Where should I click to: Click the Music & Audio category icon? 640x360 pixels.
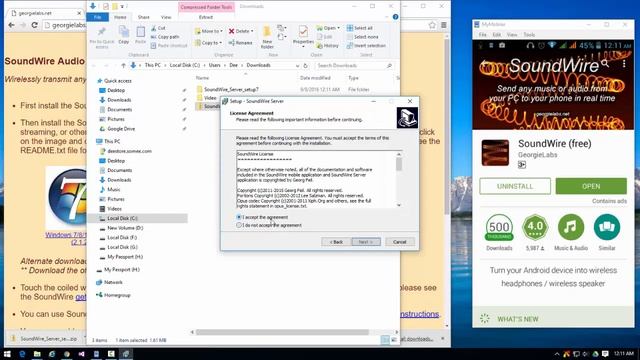(571, 227)
